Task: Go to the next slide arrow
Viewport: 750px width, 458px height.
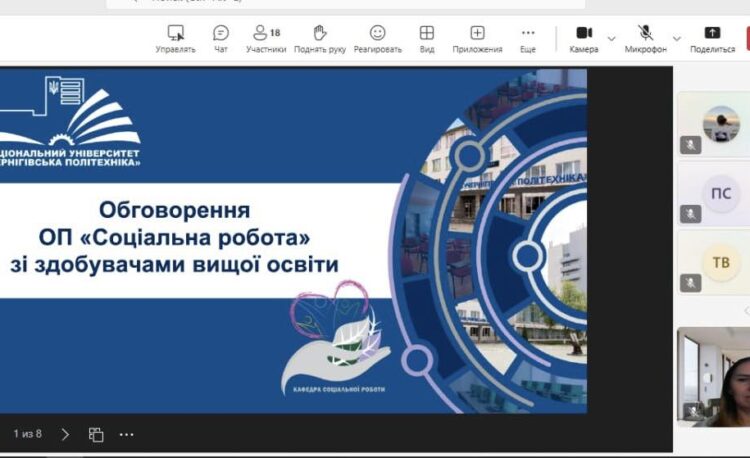Action: [x=66, y=434]
